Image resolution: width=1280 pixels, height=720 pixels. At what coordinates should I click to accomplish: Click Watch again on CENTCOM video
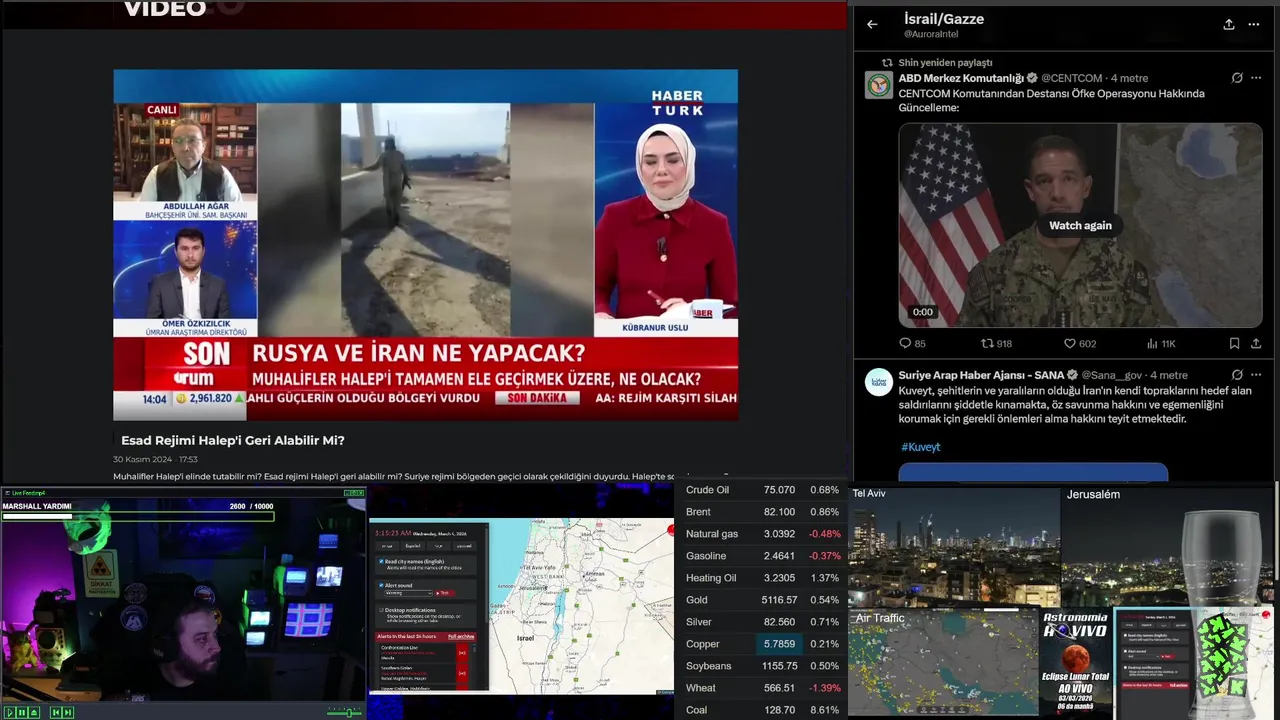(x=1080, y=225)
